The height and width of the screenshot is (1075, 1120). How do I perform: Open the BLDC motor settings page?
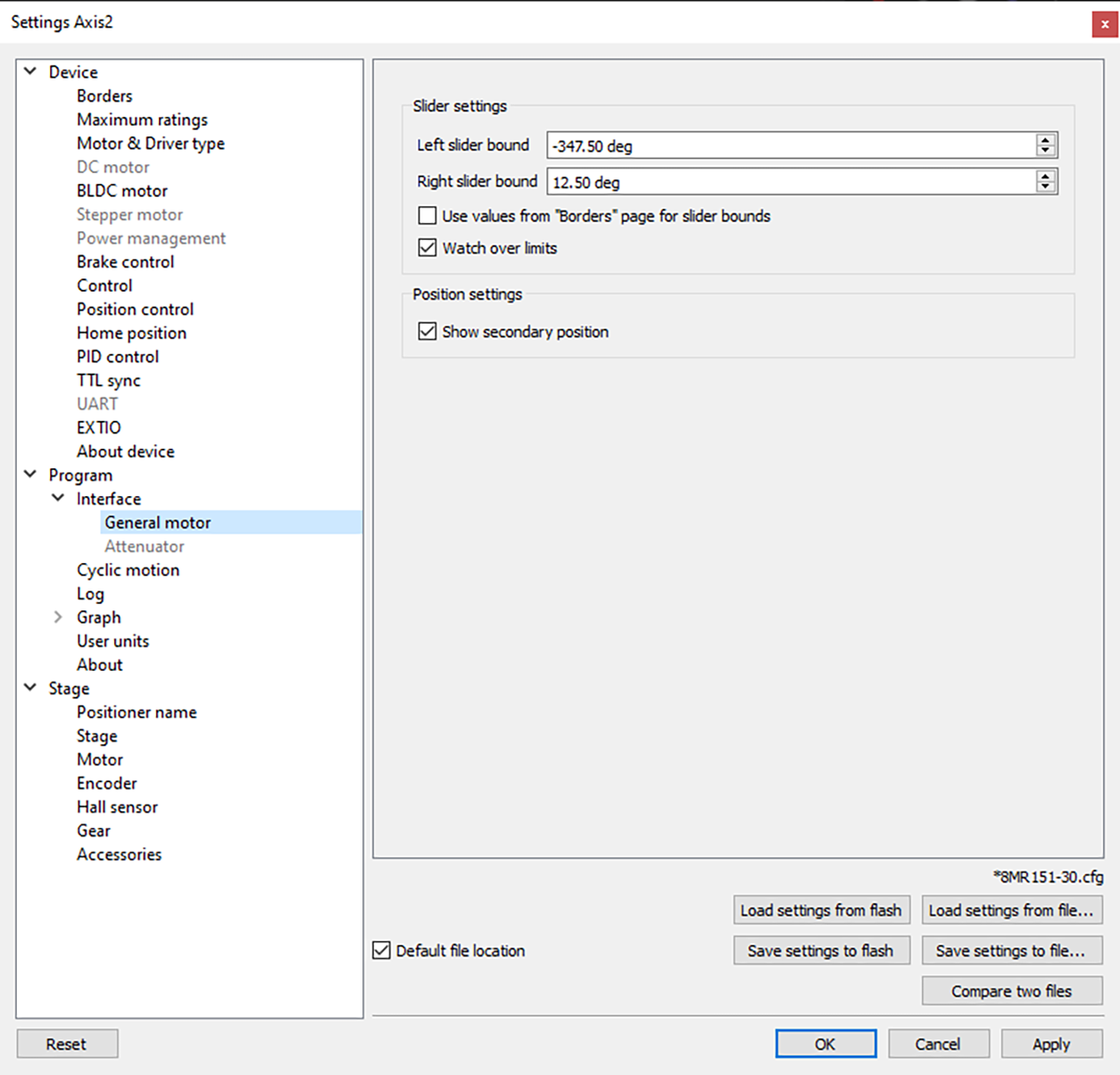point(122,191)
